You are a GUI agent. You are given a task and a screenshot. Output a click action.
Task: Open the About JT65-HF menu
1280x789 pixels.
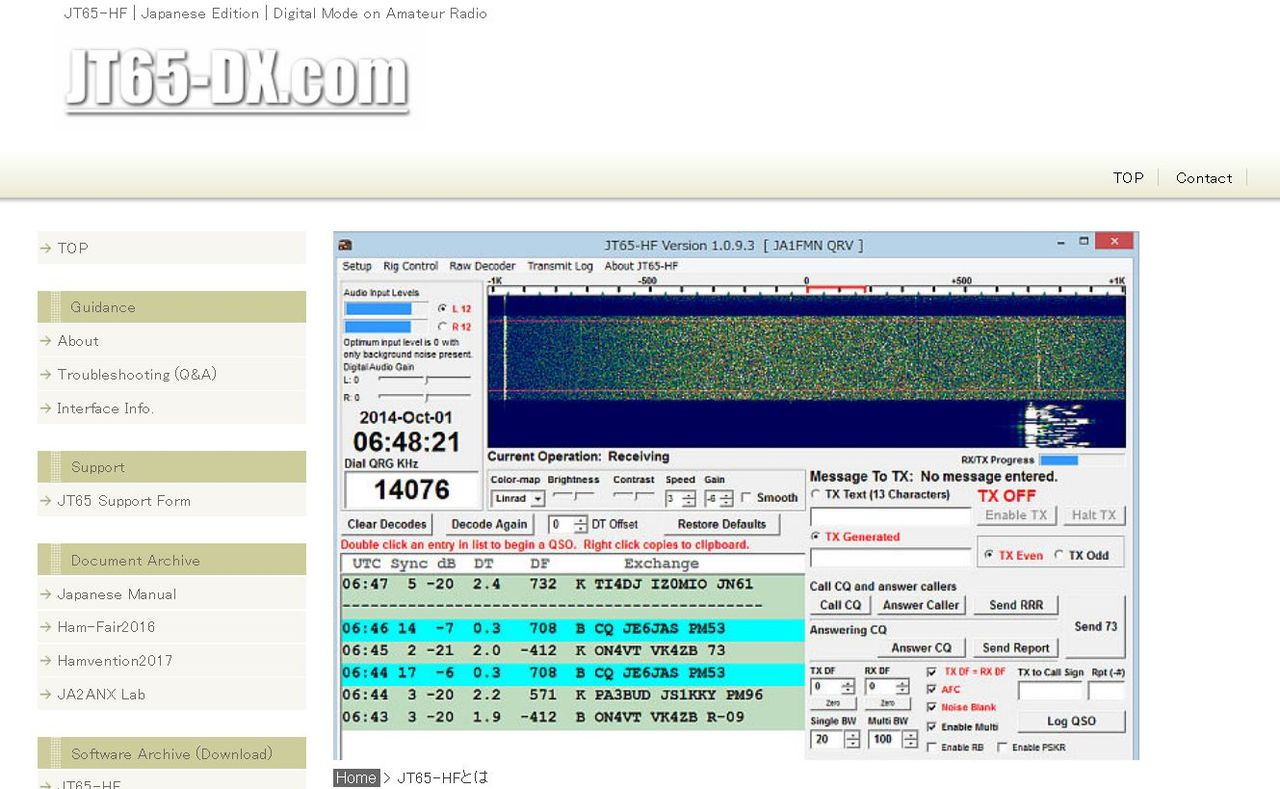pyautogui.click(x=641, y=266)
